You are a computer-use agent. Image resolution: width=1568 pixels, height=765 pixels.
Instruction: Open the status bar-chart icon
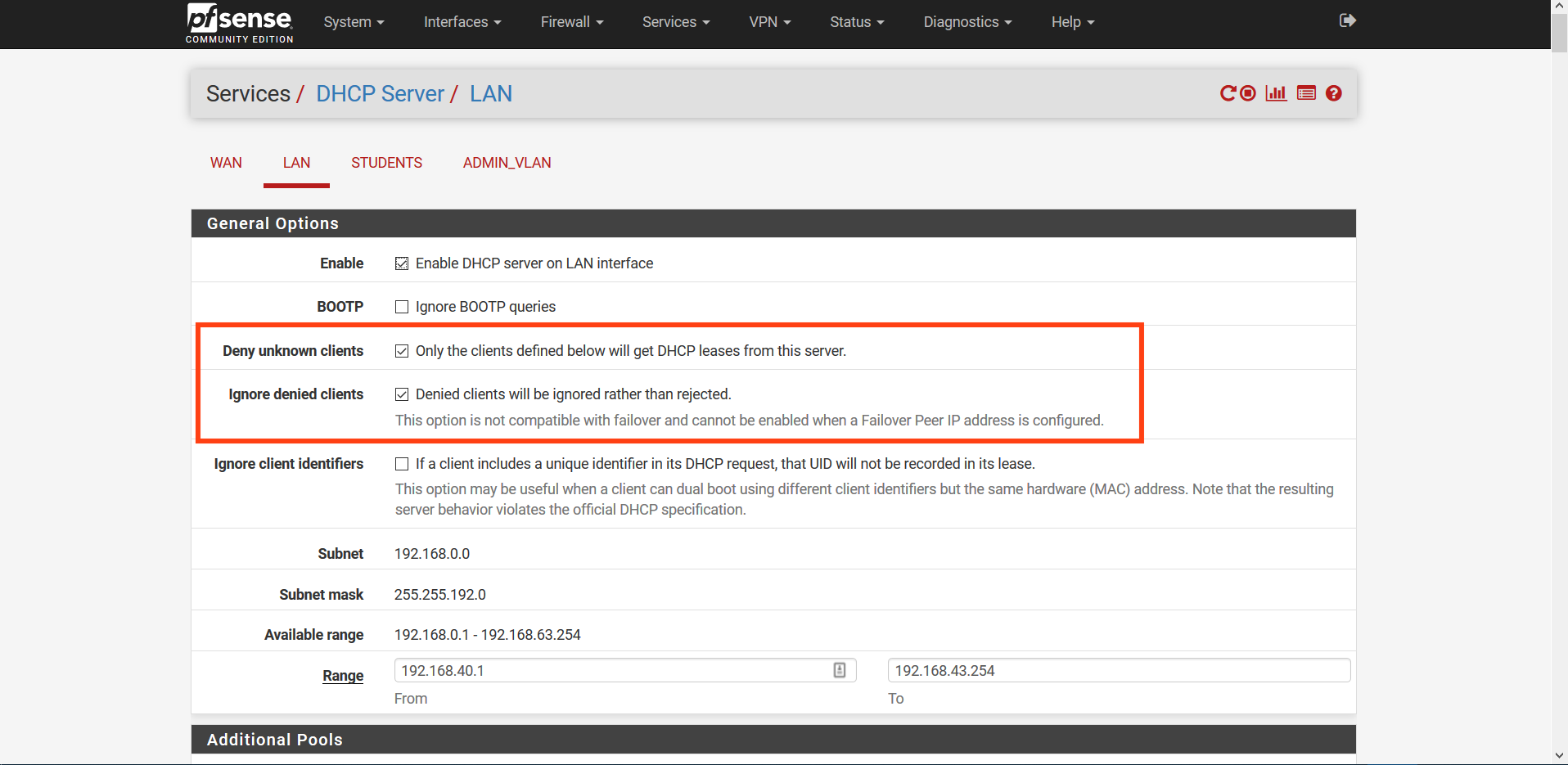[x=1276, y=93]
